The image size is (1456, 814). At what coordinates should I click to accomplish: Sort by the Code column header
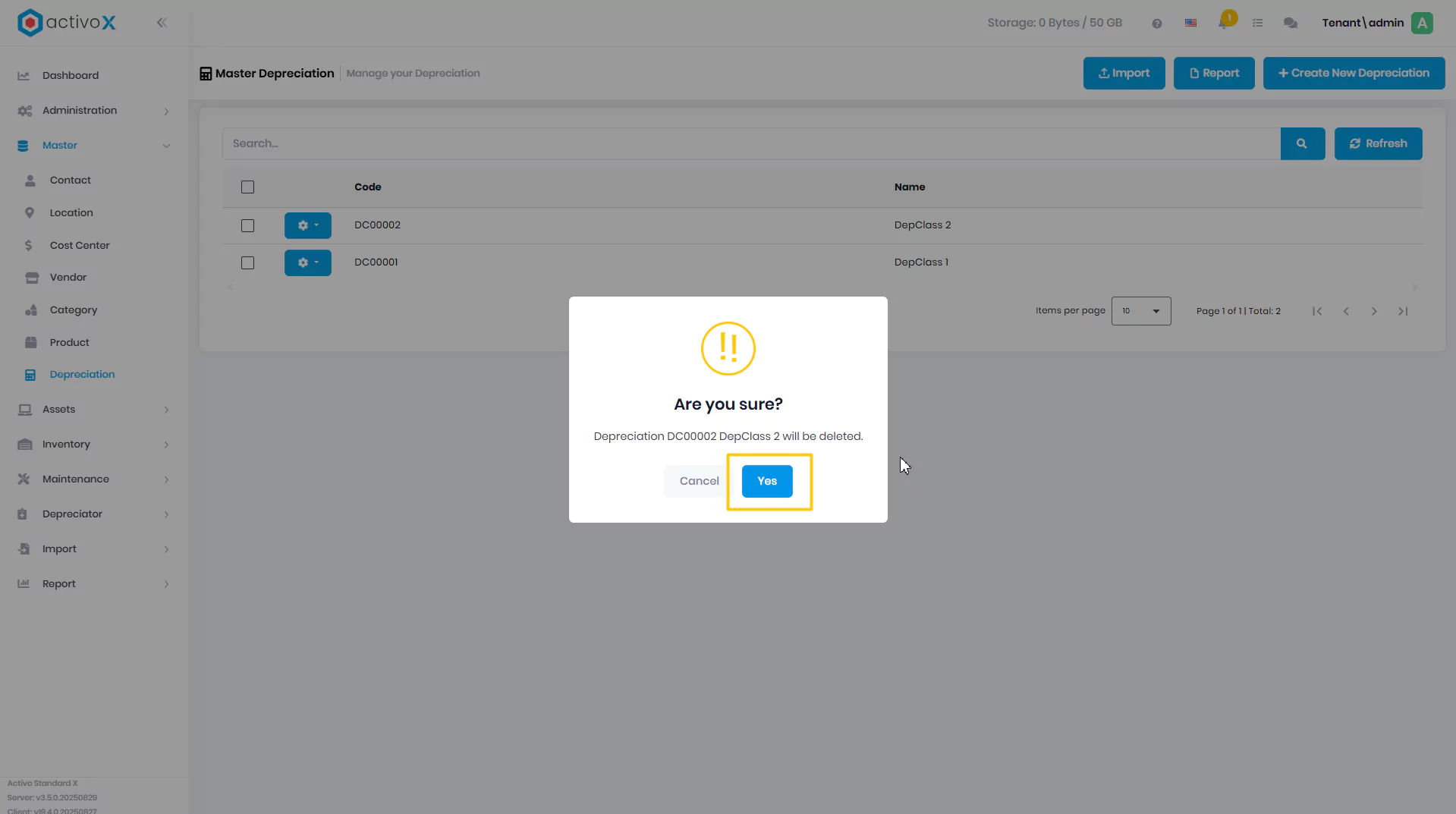pyautogui.click(x=367, y=187)
